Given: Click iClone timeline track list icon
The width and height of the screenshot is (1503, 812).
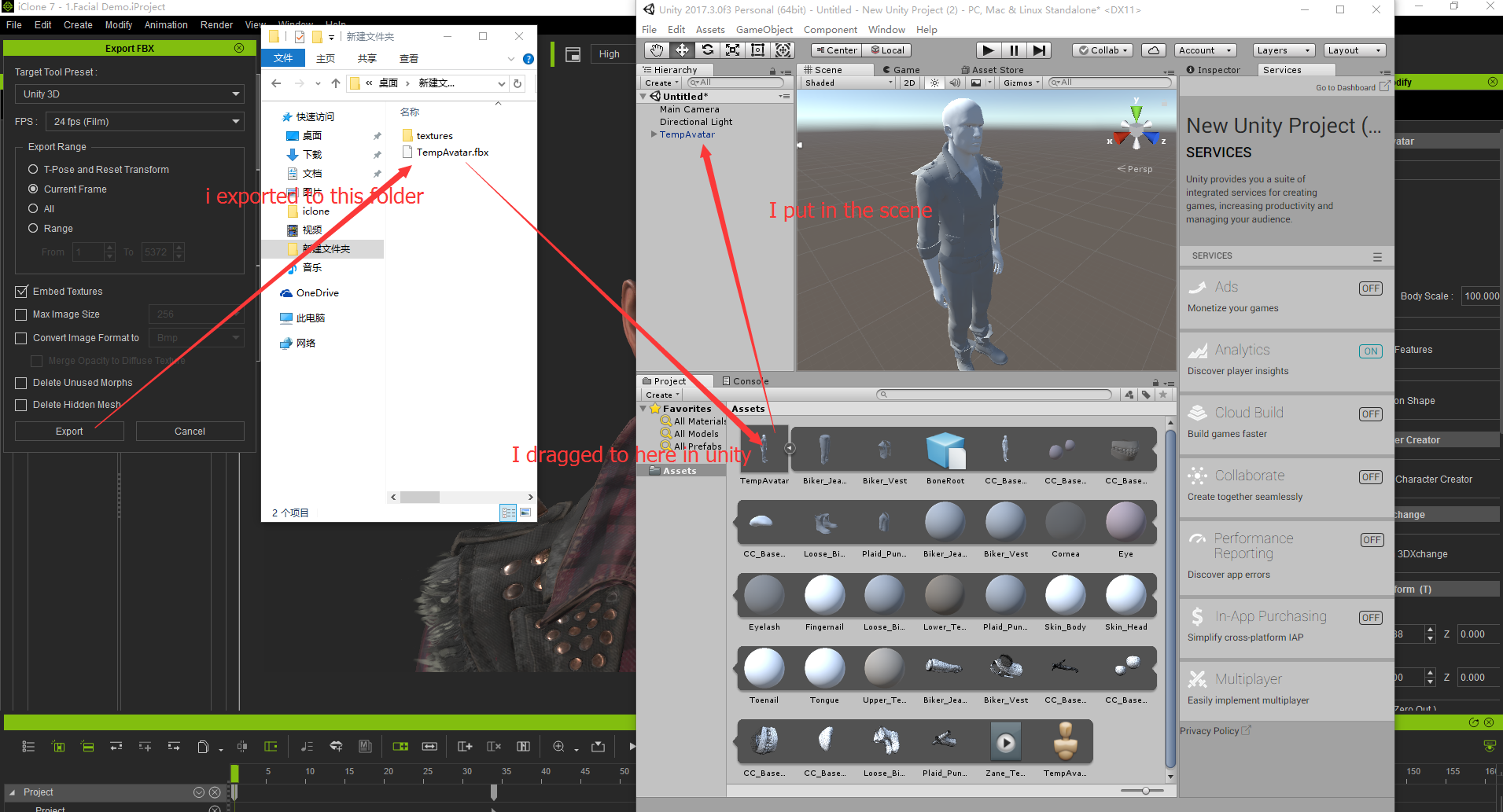Looking at the screenshot, I should (28, 746).
